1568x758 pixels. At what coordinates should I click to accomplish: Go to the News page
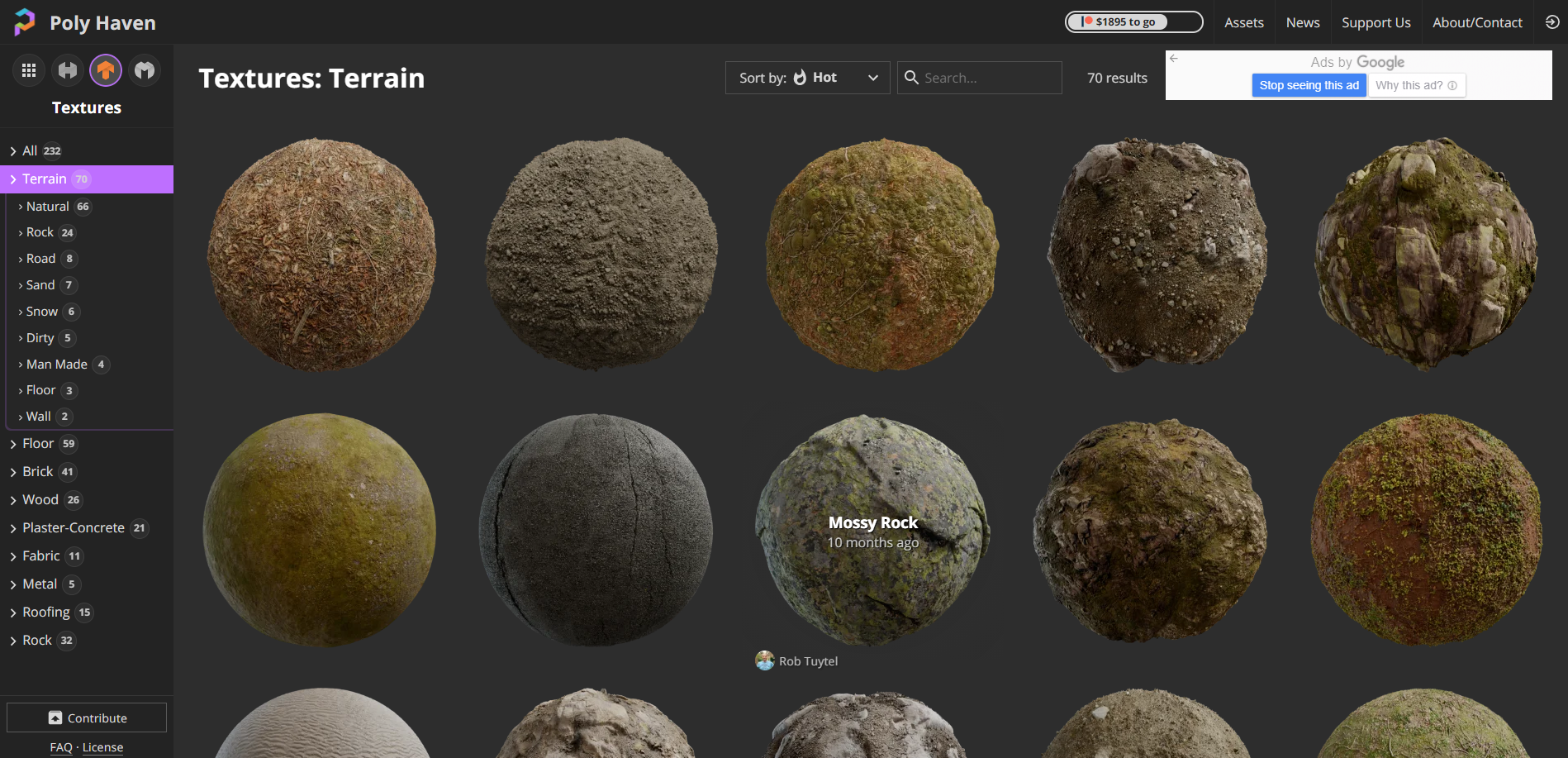[x=1303, y=22]
